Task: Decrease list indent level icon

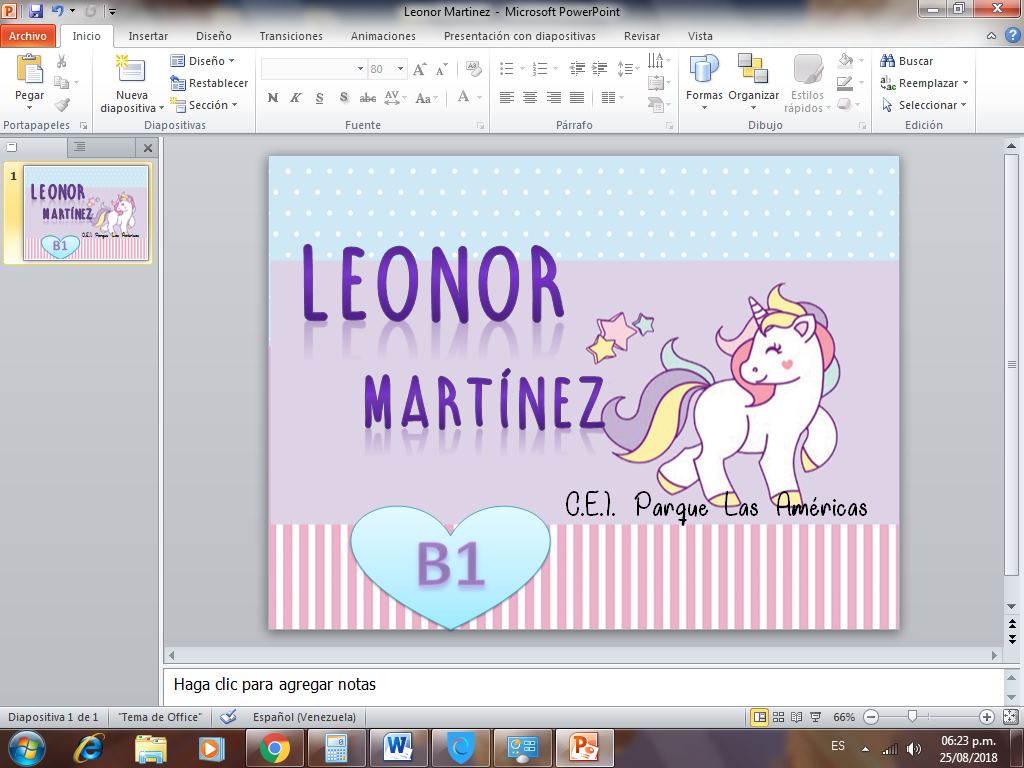Action: coord(577,69)
